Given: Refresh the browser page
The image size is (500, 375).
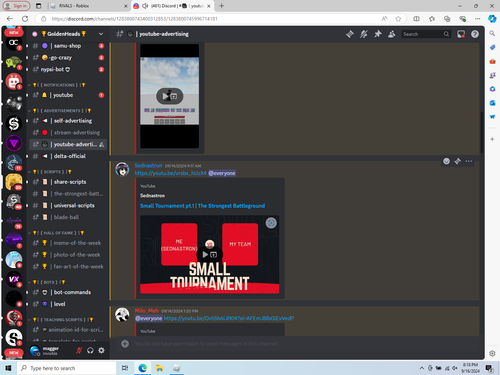Looking at the screenshot, I should 25,19.
